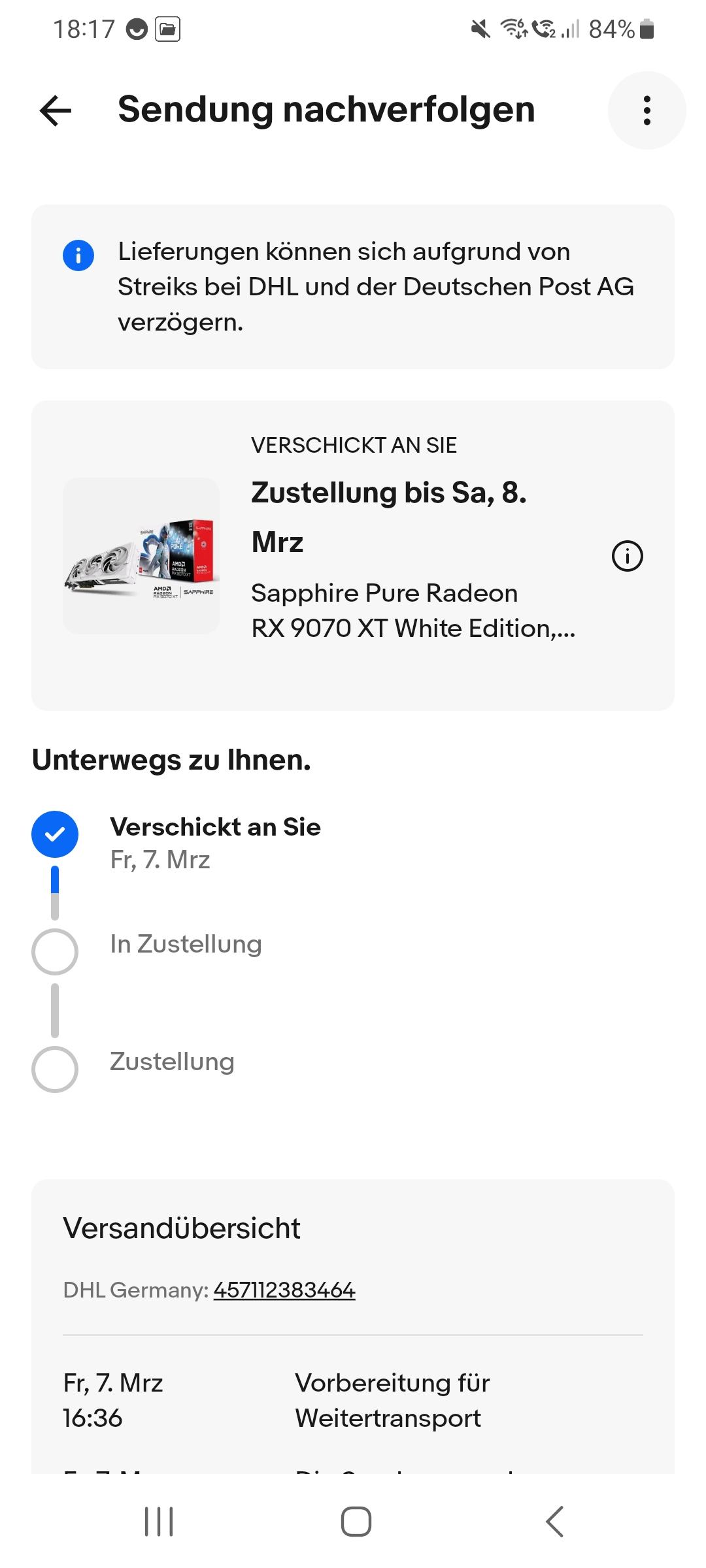Tap the Zustellung bis Sa, 8. Mrz heading
Image resolution: width=706 pixels, height=1568 pixels.
tap(389, 517)
